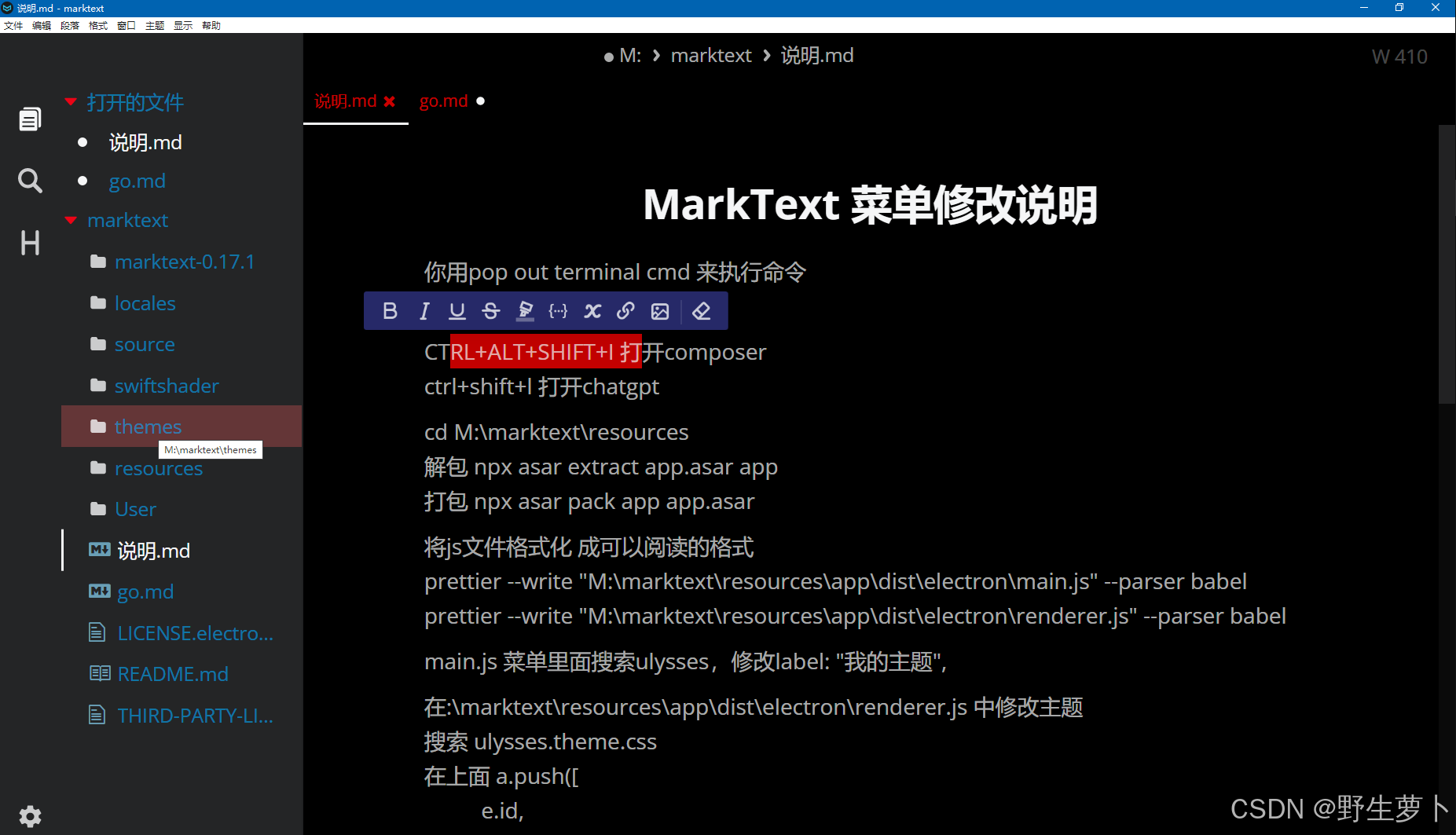
Task: Collapse the 打开的文件 section
Action: click(x=70, y=101)
